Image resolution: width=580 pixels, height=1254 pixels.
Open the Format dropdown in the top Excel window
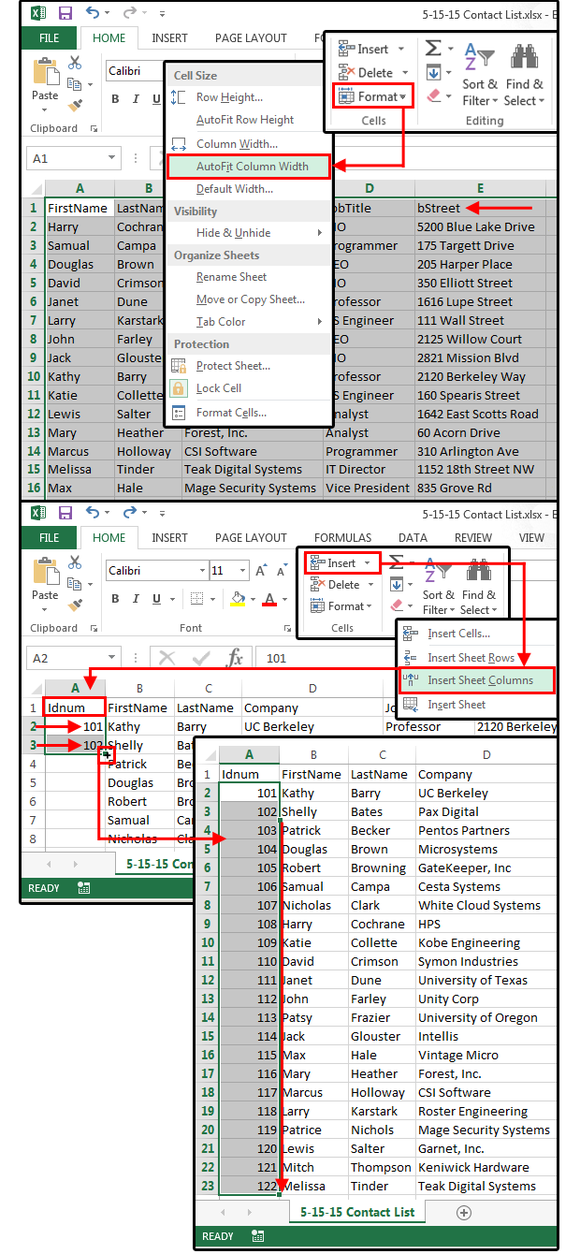point(373,96)
